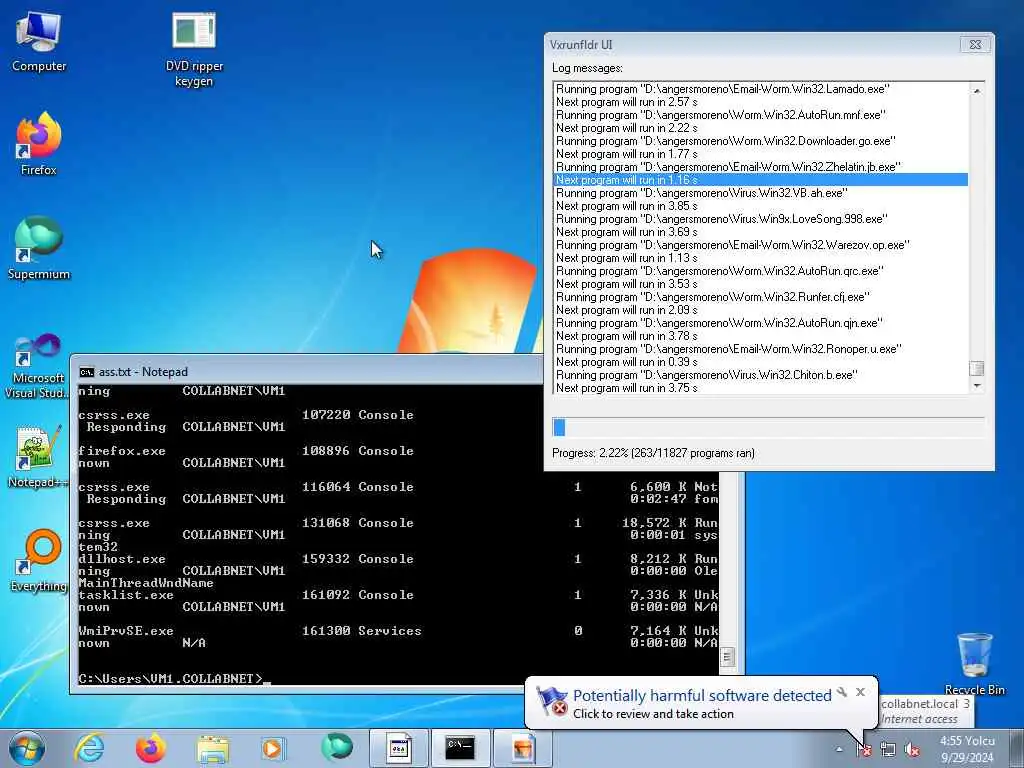Select highlighted log line 'Next program will run in 1.16 s'
Screen dimensions: 1024x768
pos(760,180)
